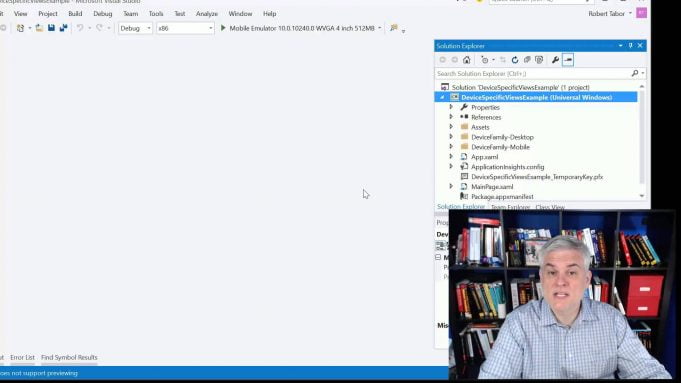Click the Open File folder icon

tap(39, 28)
